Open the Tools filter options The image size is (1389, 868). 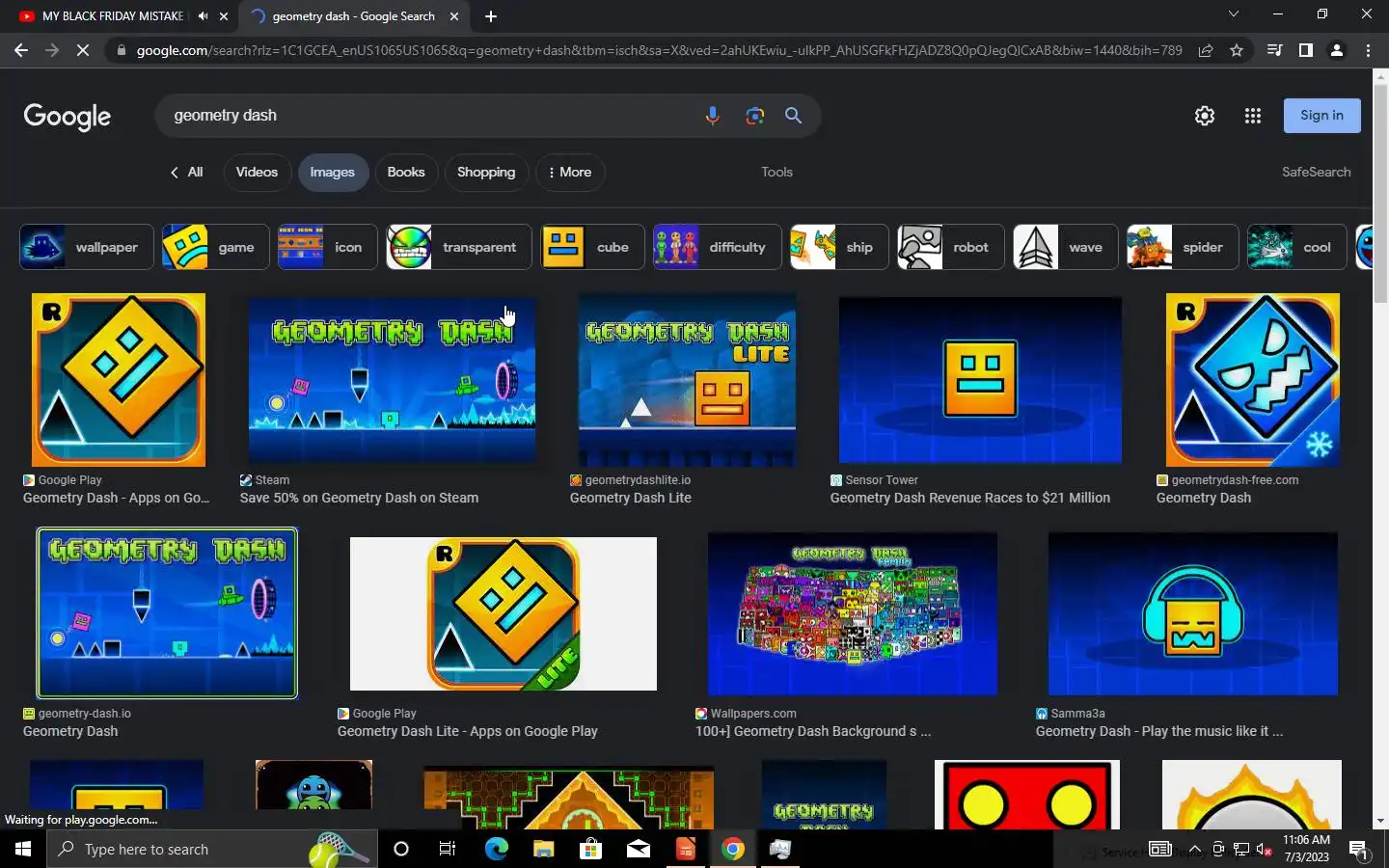coord(776,172)
